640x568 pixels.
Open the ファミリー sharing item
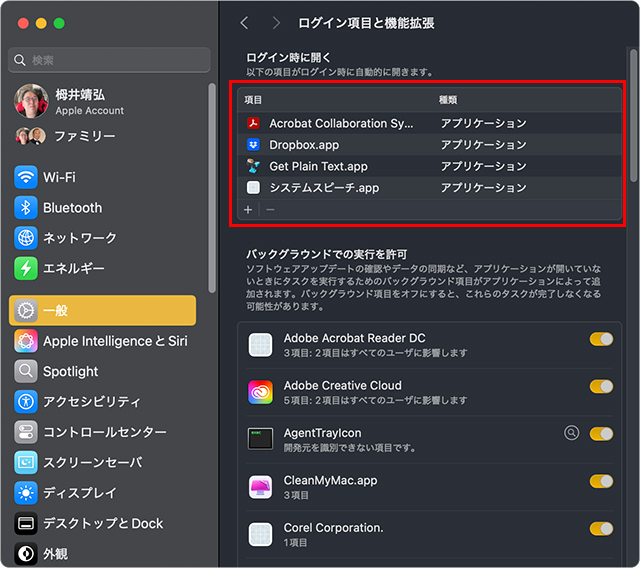coord(102,136)
